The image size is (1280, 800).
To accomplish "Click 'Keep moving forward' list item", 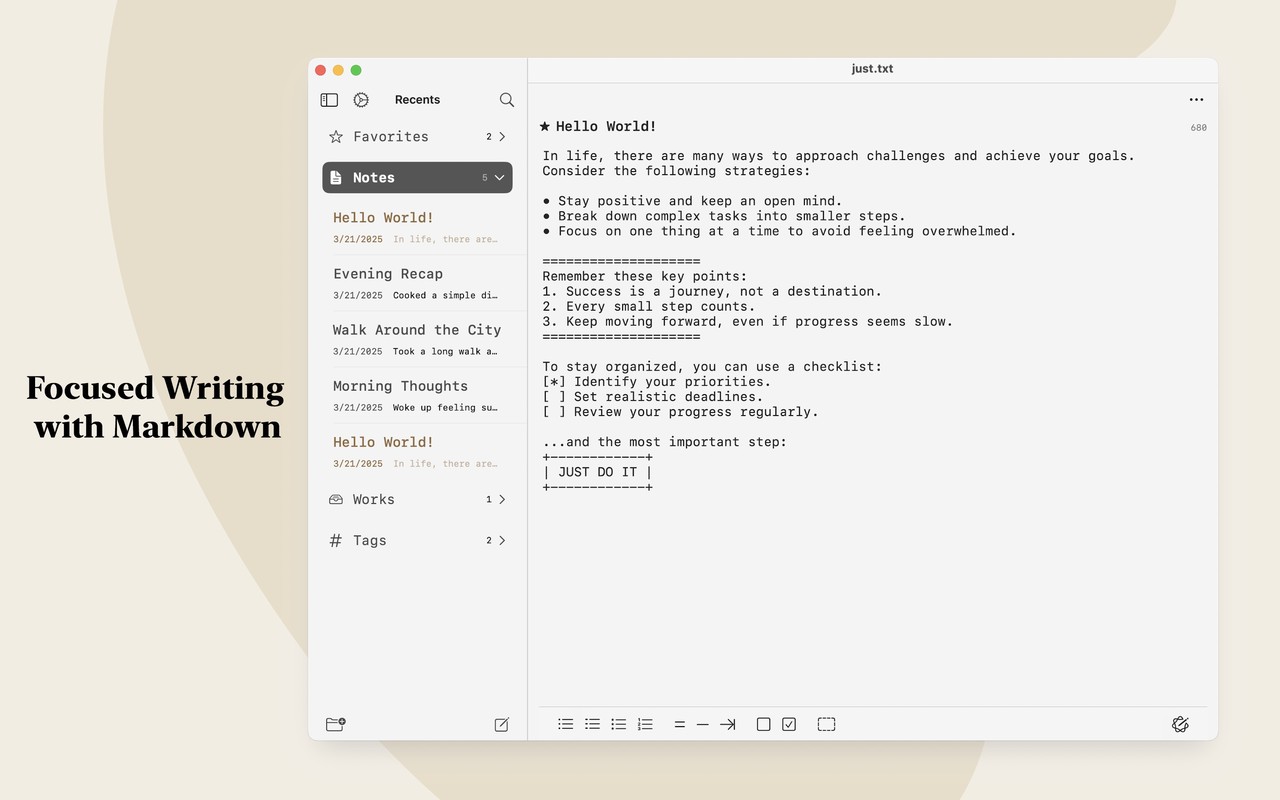I will click(x=748, y=321).
